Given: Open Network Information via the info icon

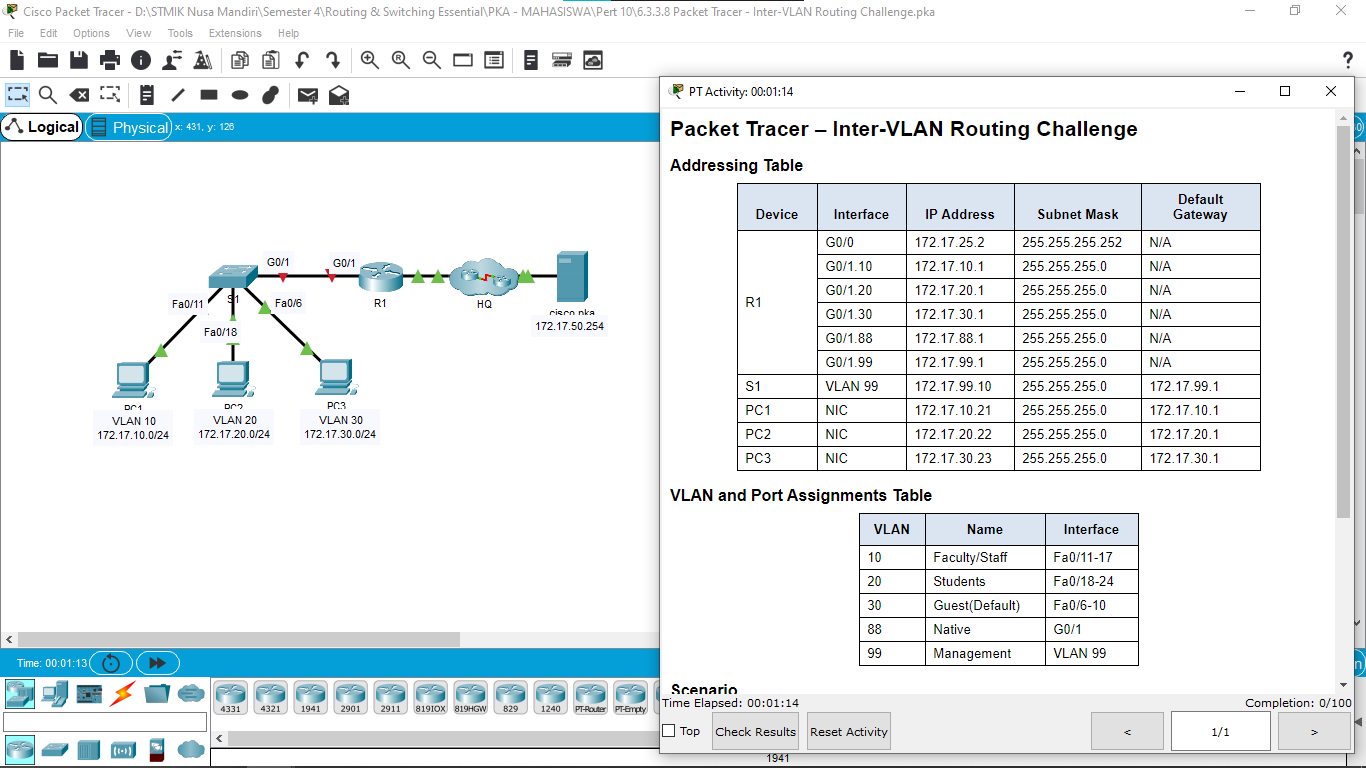Looking at the screenshot, I should coord(141,60).
